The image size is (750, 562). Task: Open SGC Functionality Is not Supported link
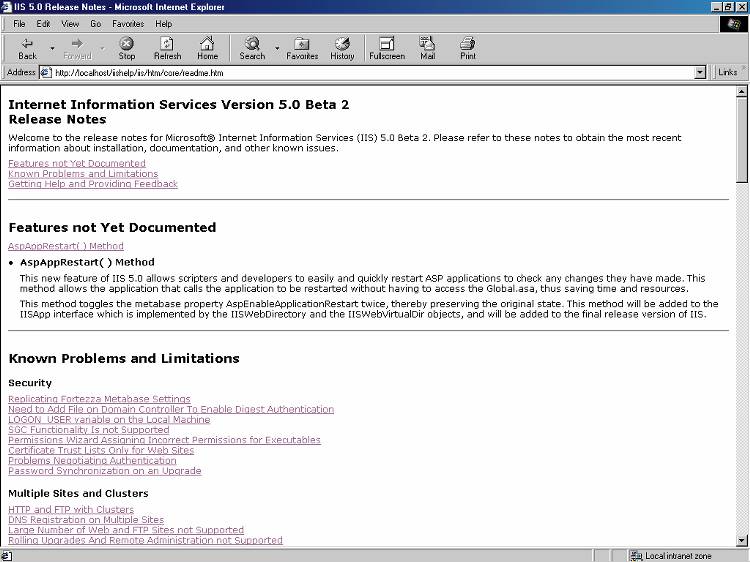pos(88,430)
